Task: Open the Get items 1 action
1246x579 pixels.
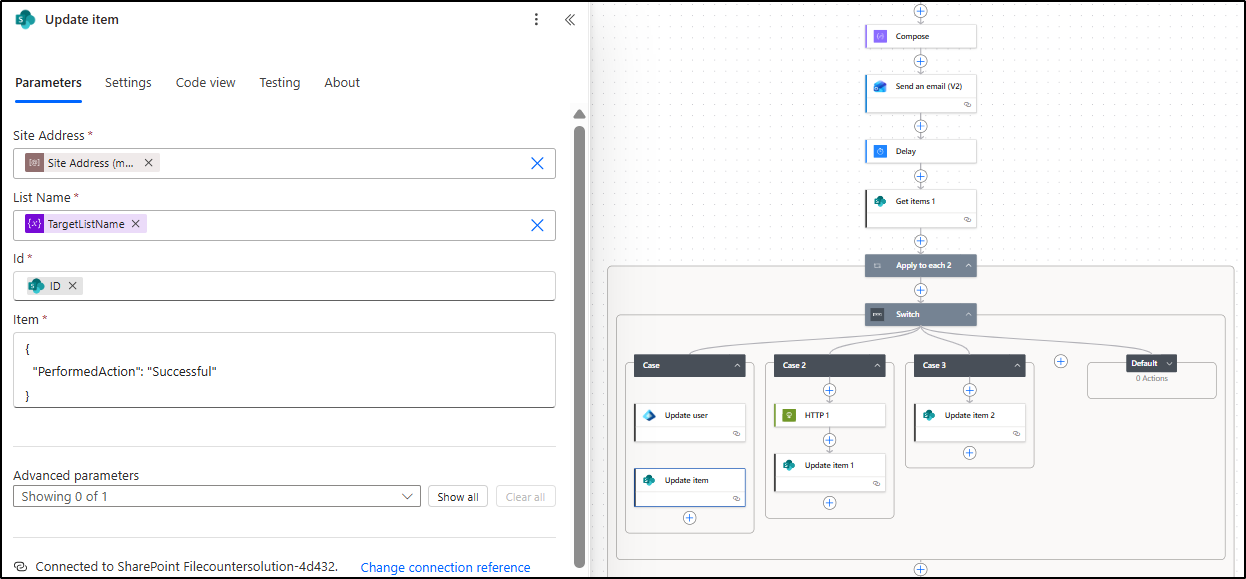Action: point(918,201)
